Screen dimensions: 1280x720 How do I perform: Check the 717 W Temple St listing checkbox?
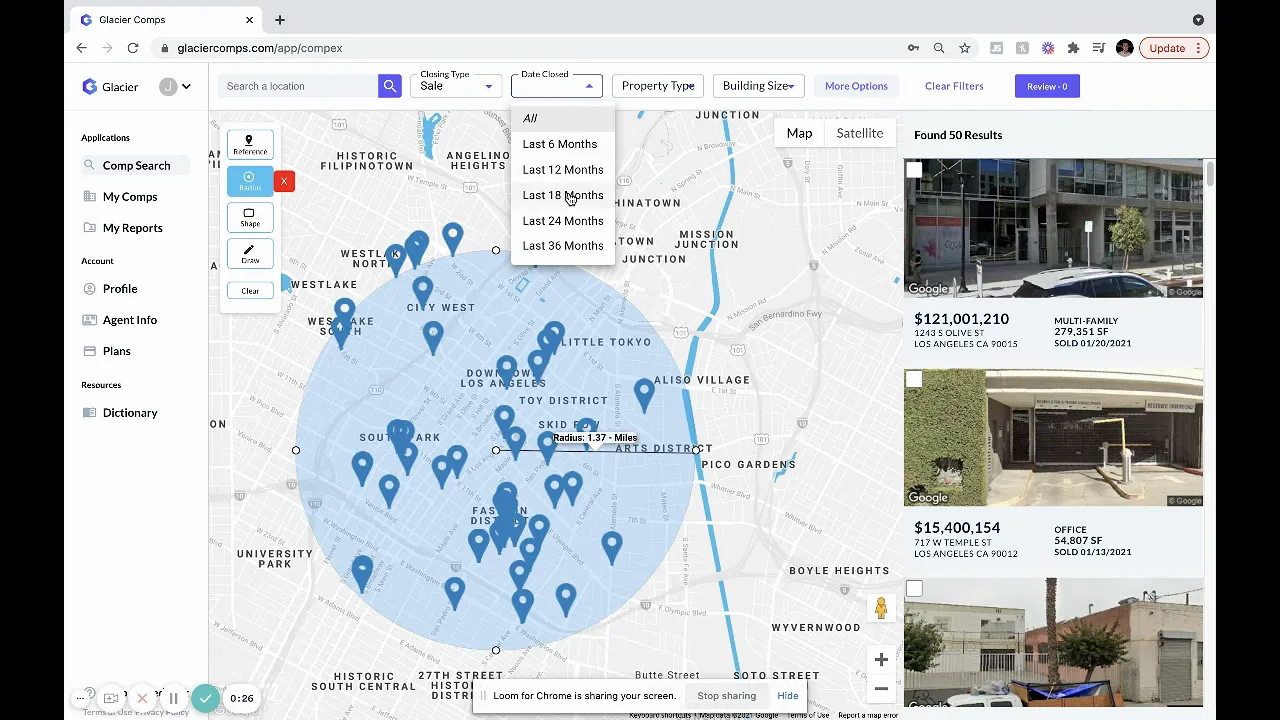click(914, 380)
